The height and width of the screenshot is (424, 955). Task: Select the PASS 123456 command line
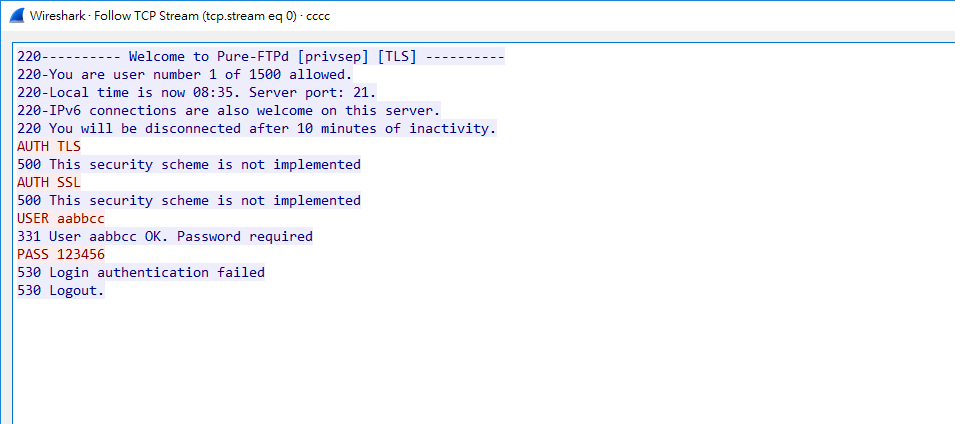61,254
